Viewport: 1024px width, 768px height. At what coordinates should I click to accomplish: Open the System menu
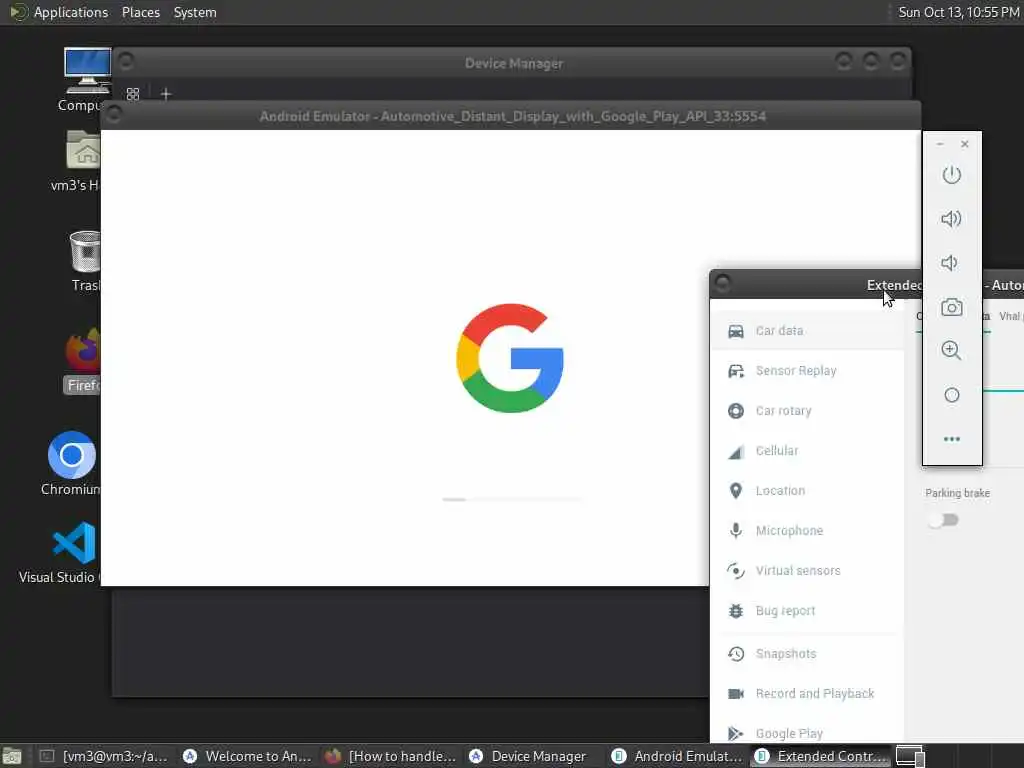click(x=195, y=12)
